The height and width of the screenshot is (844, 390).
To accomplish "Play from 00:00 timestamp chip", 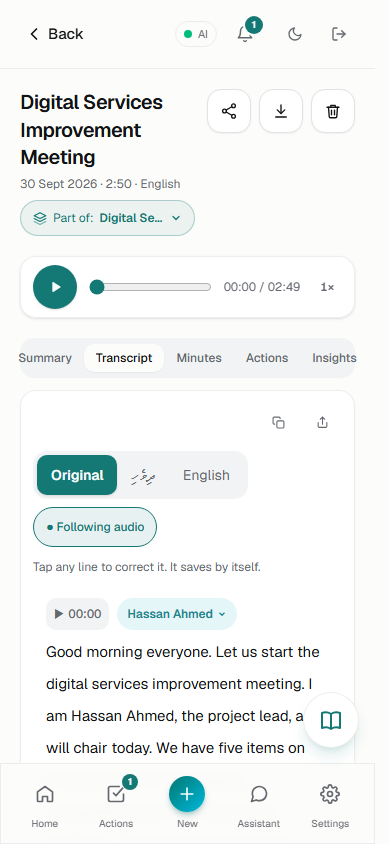I will pos(77,614).
